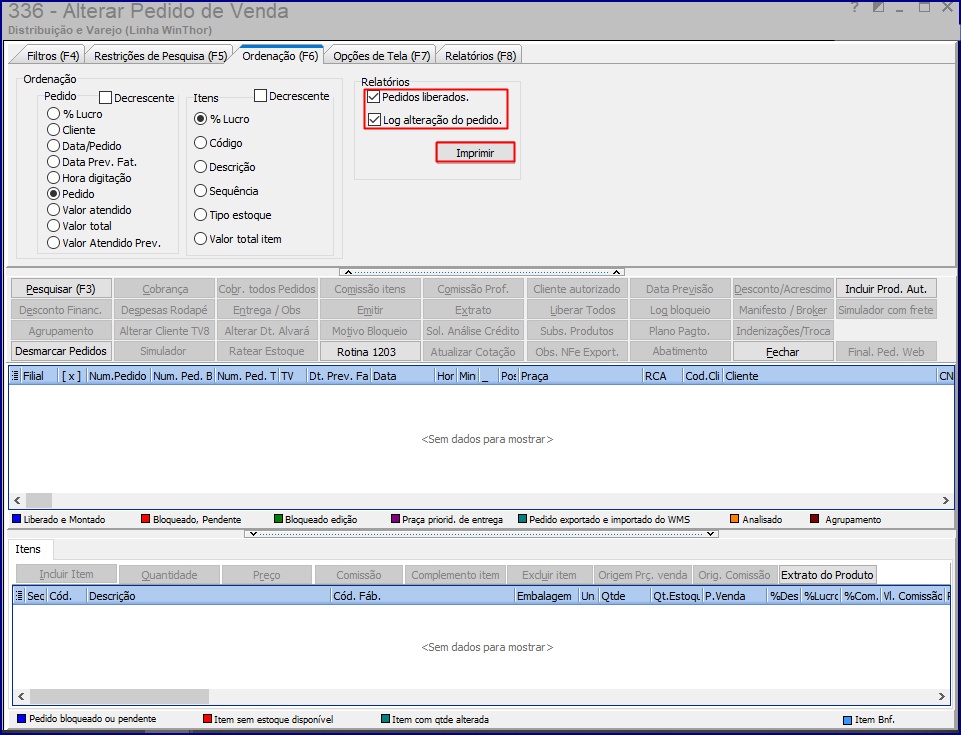
Task: Select Itens Código ordering radio
Action: click(200, 143)
